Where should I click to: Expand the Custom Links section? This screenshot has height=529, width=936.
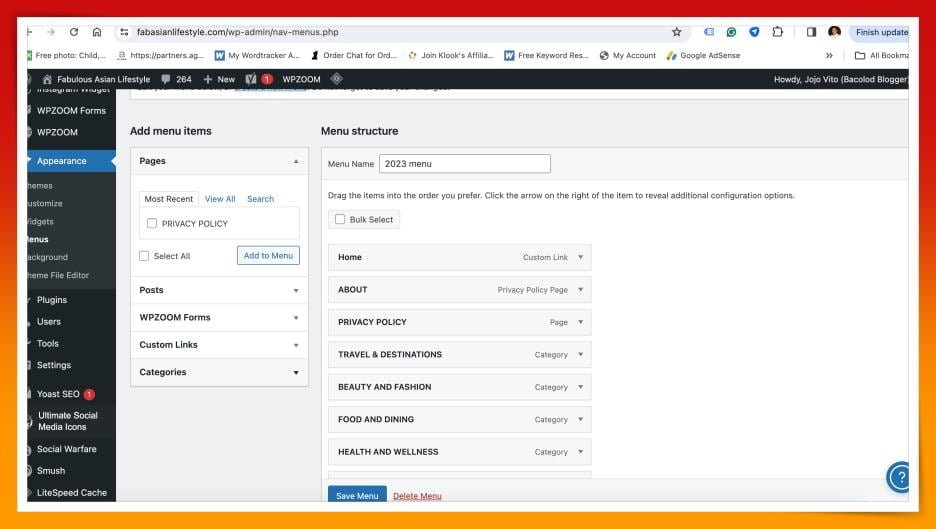tap(219, 345)
